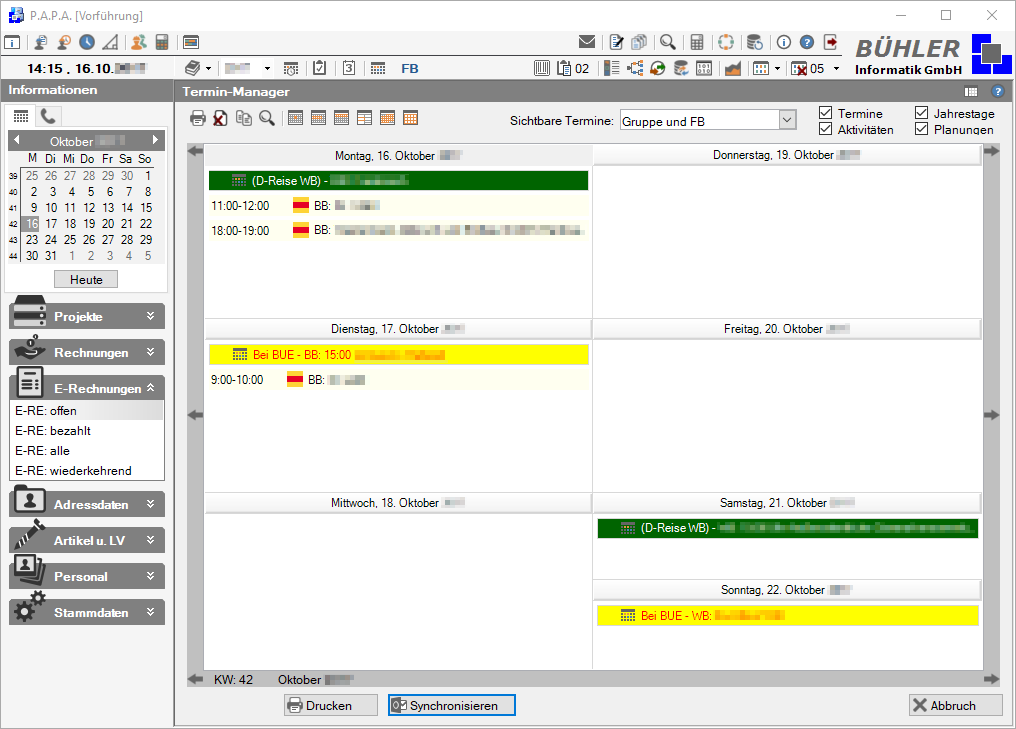The height and width of the screenshot is (729, 1016).
Task: Select E-RE: alle entry
Action: 87,450
